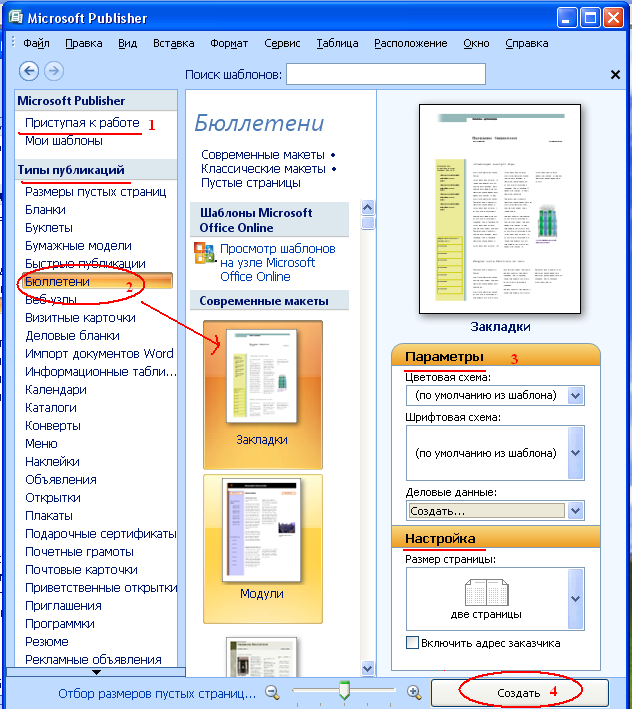Select 'Визитные карточки' publication type

(80, 318)
